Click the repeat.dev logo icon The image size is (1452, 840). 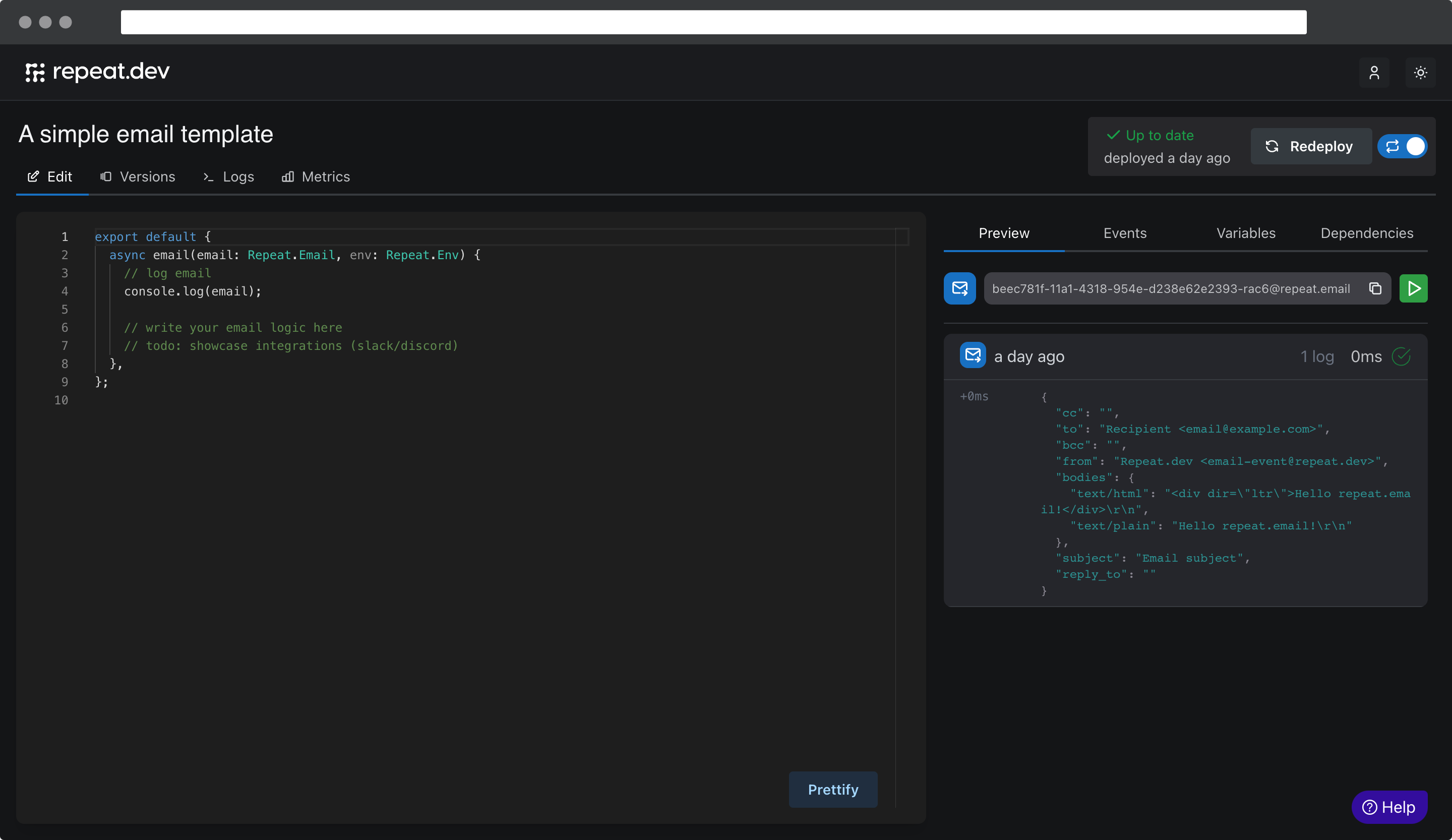pos(35,72)
